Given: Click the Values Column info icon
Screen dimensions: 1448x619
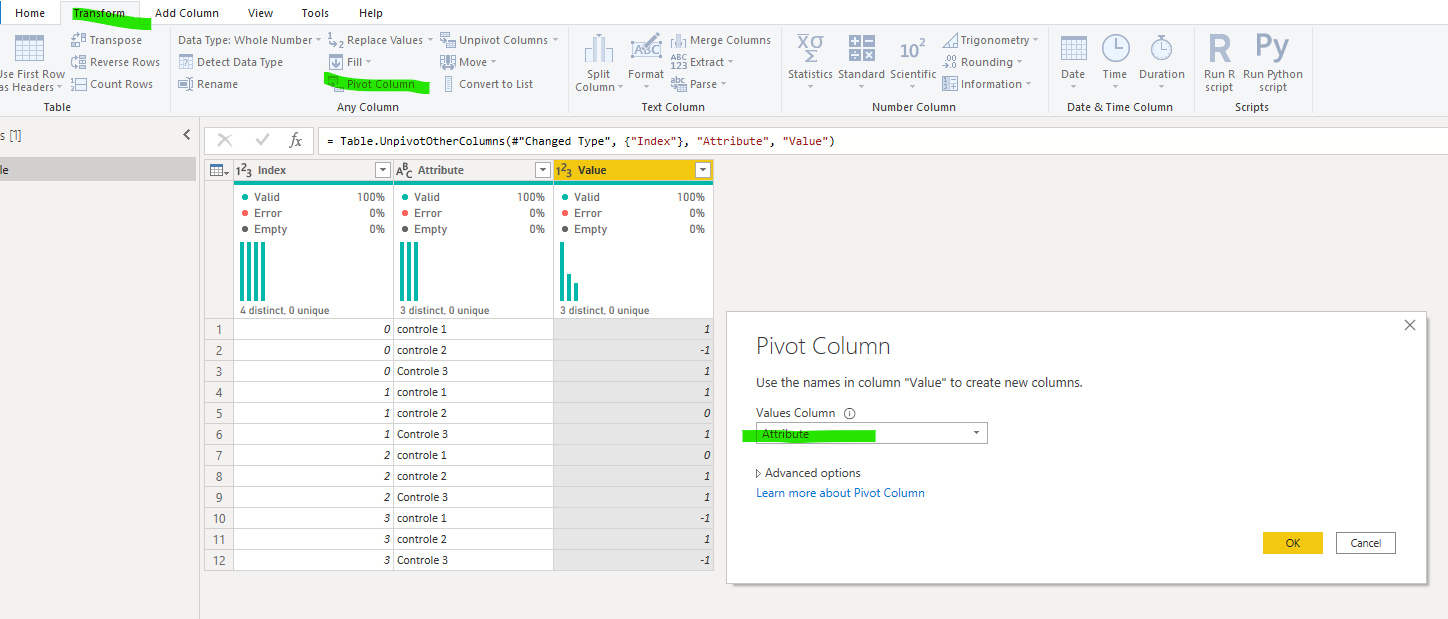Looking at the screenshot, I should point(850,413).
